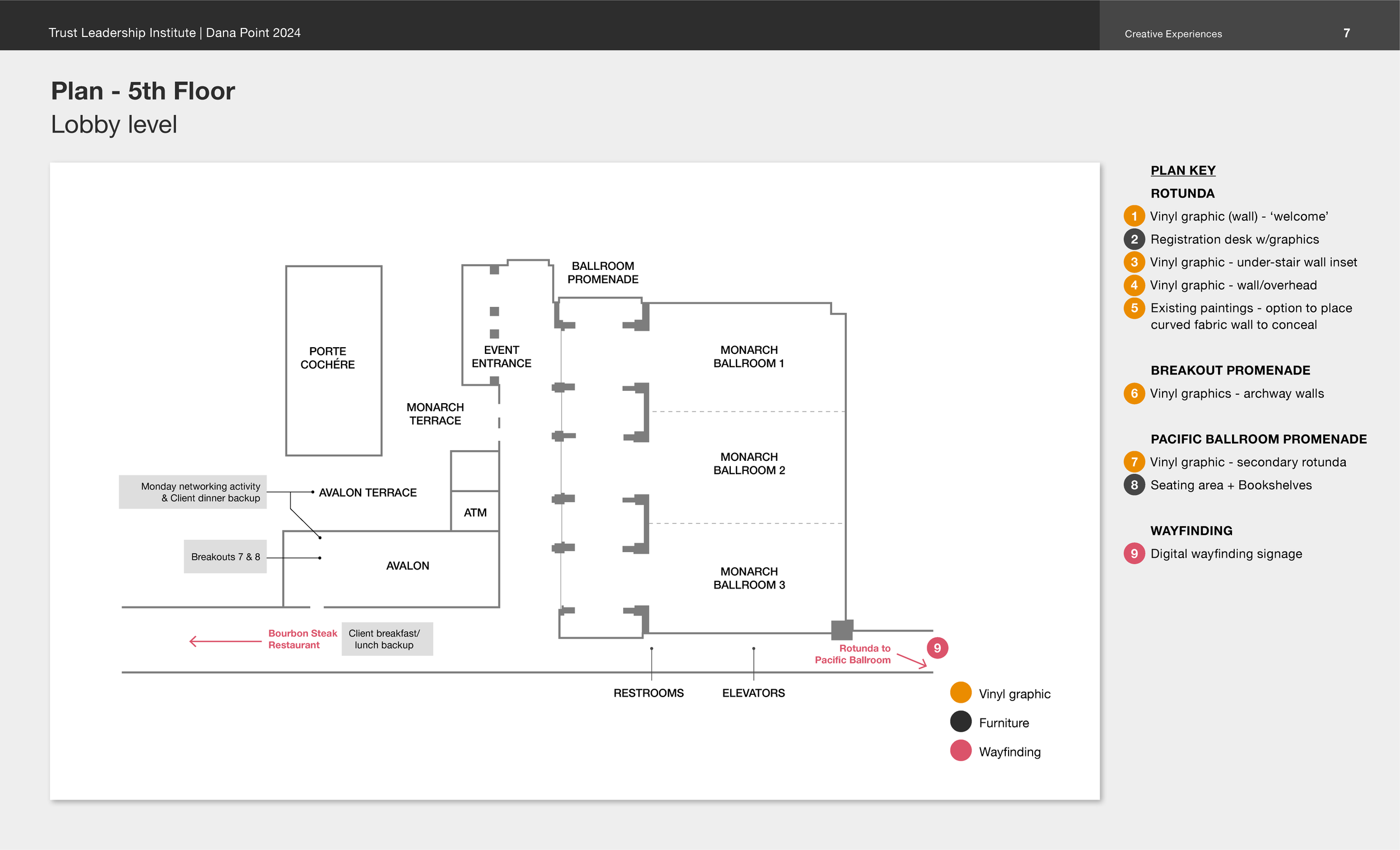Click the Monarch Ballroom 2 room label
The image size is (1400, 850).
pos(749,464)
